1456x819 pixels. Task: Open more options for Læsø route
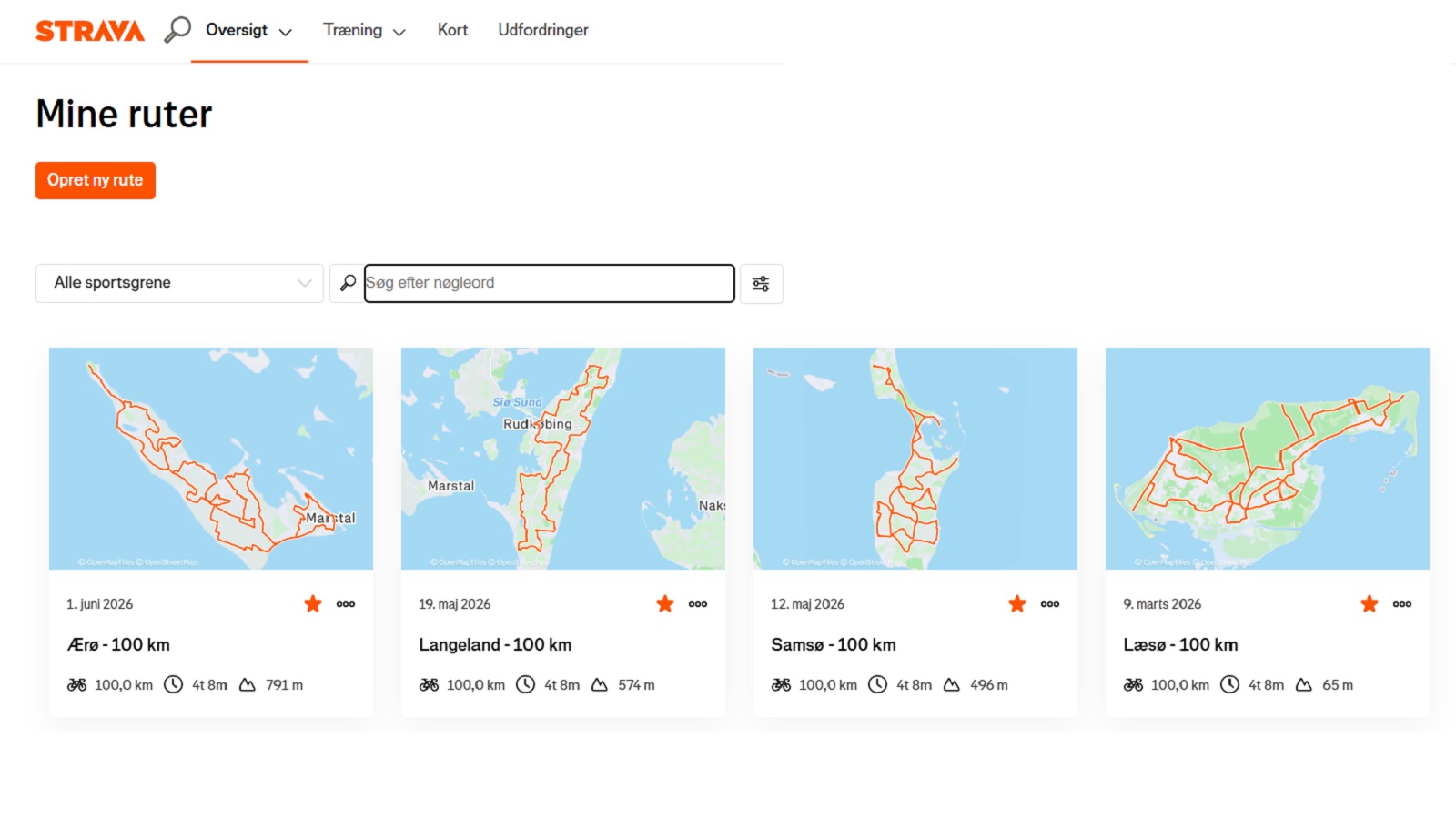pyautogui.click(x=1402, y=604)
